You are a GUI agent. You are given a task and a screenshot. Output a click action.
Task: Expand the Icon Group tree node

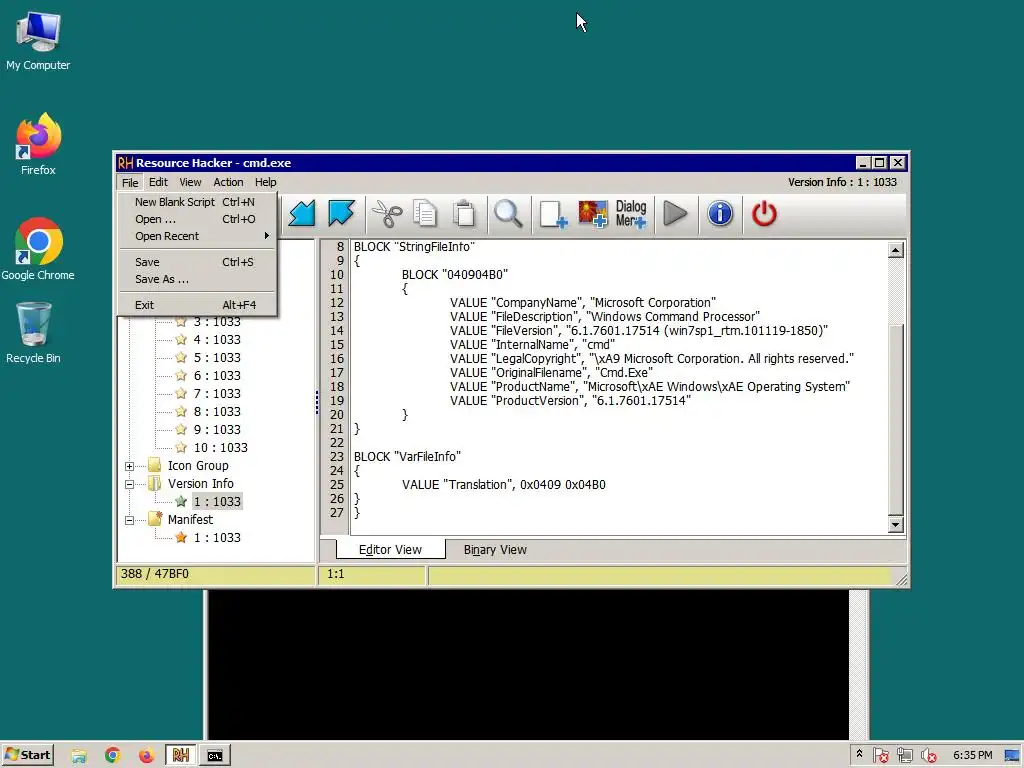pos(129,466)
